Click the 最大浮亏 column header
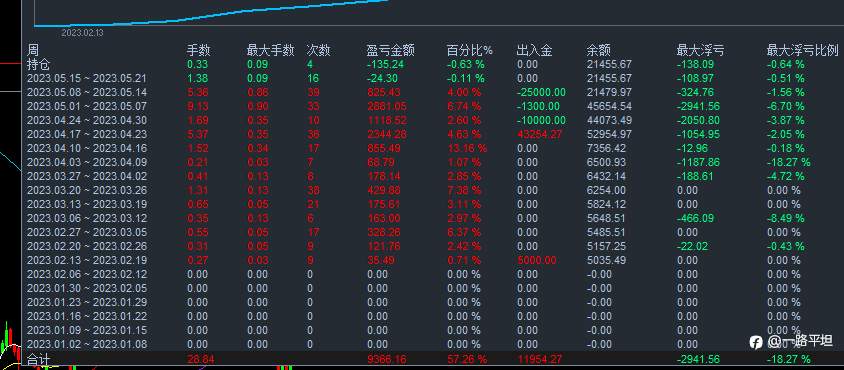Image resolution: width=844 pixels, height=370 pixels. click(700, 51)
